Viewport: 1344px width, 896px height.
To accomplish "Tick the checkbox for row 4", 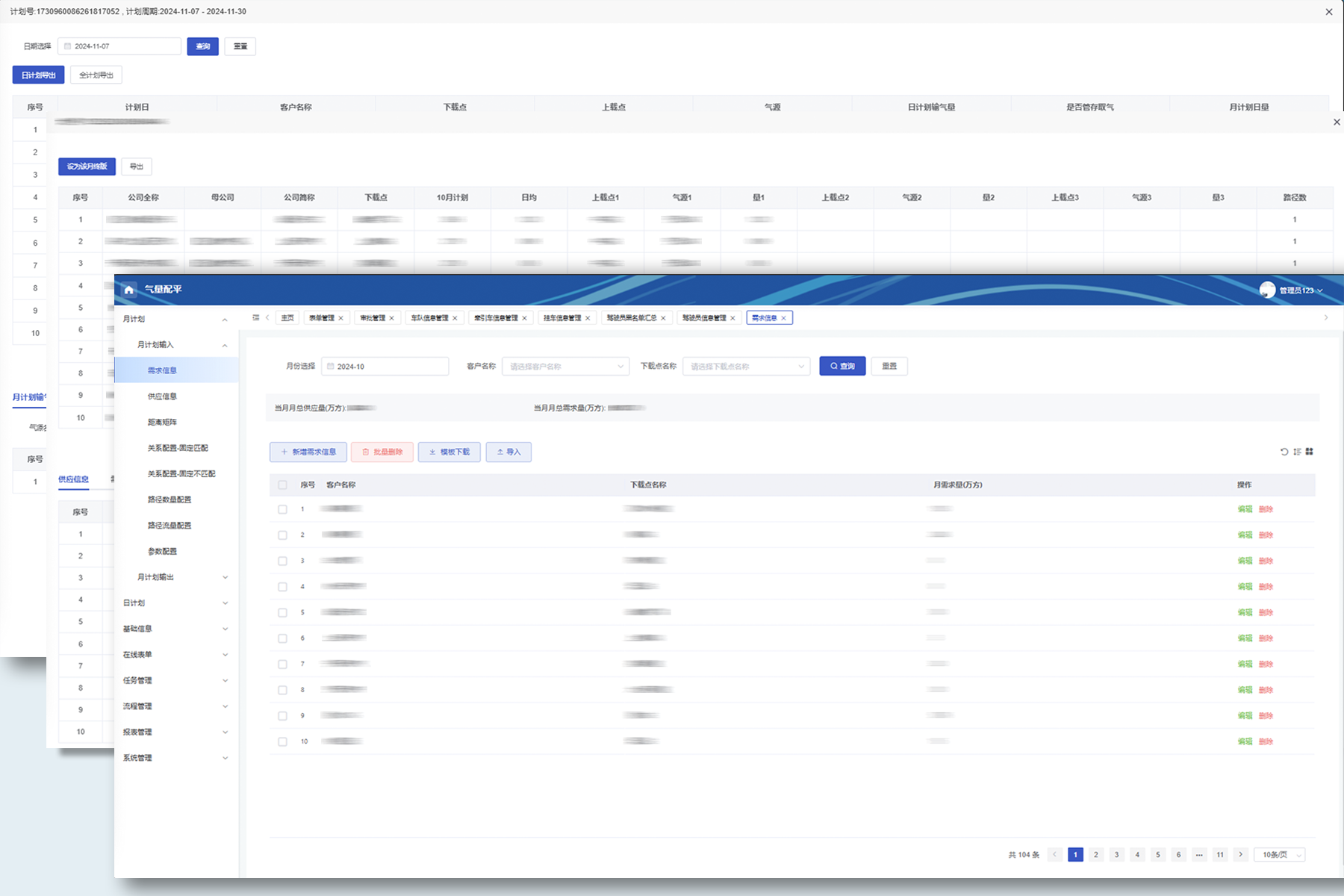I will point(282,587).
